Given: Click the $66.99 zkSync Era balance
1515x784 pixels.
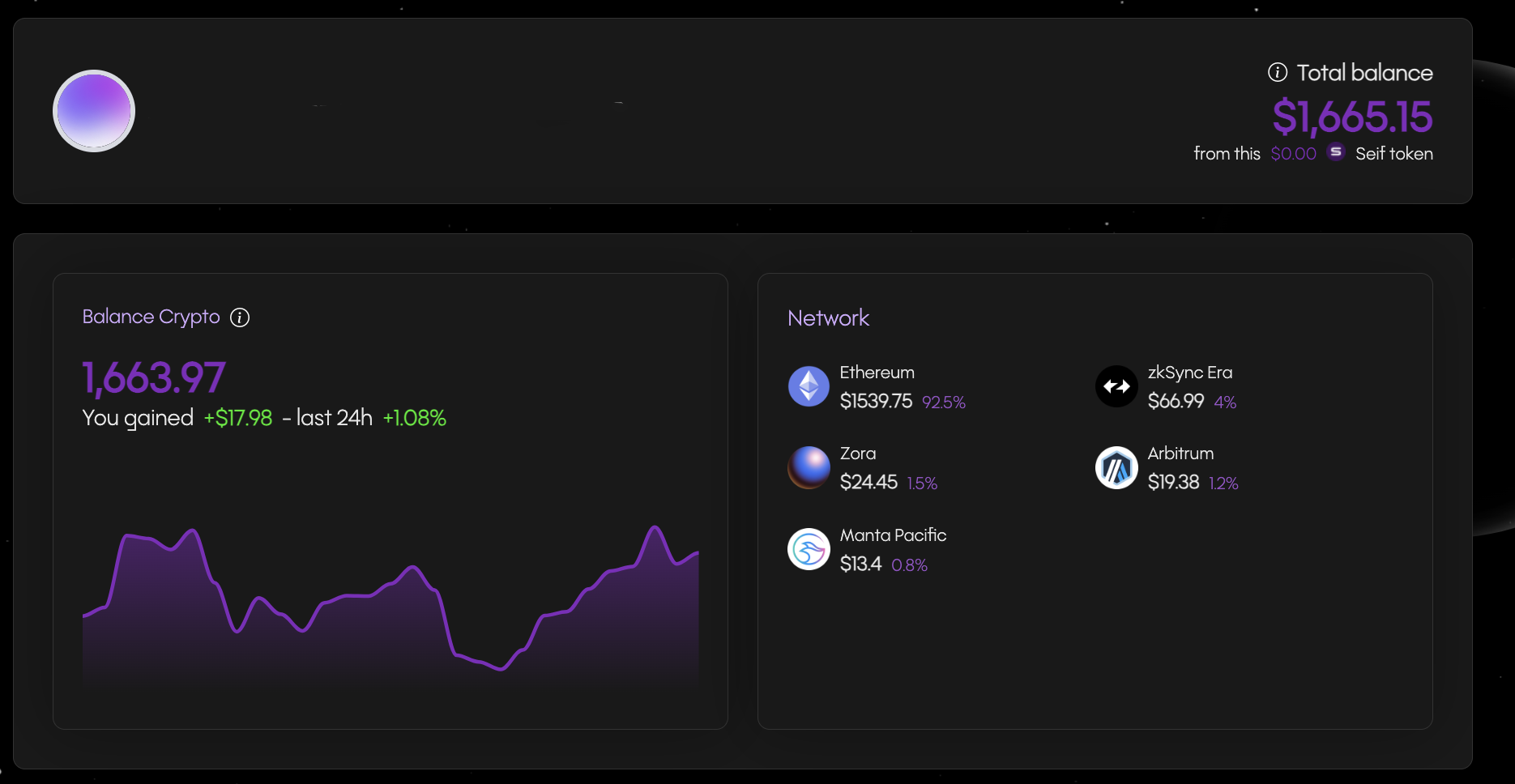Looking at the screenshot, I should coord(1176,402).
